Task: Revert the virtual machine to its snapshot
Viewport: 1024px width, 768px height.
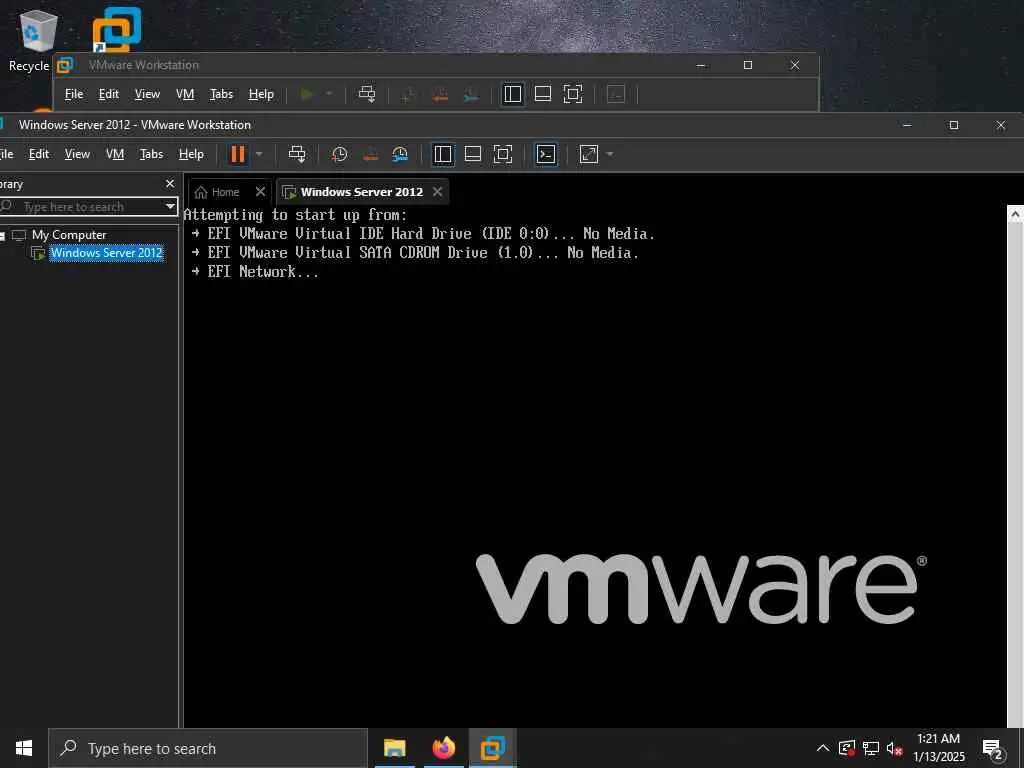Action: (370, 154)
